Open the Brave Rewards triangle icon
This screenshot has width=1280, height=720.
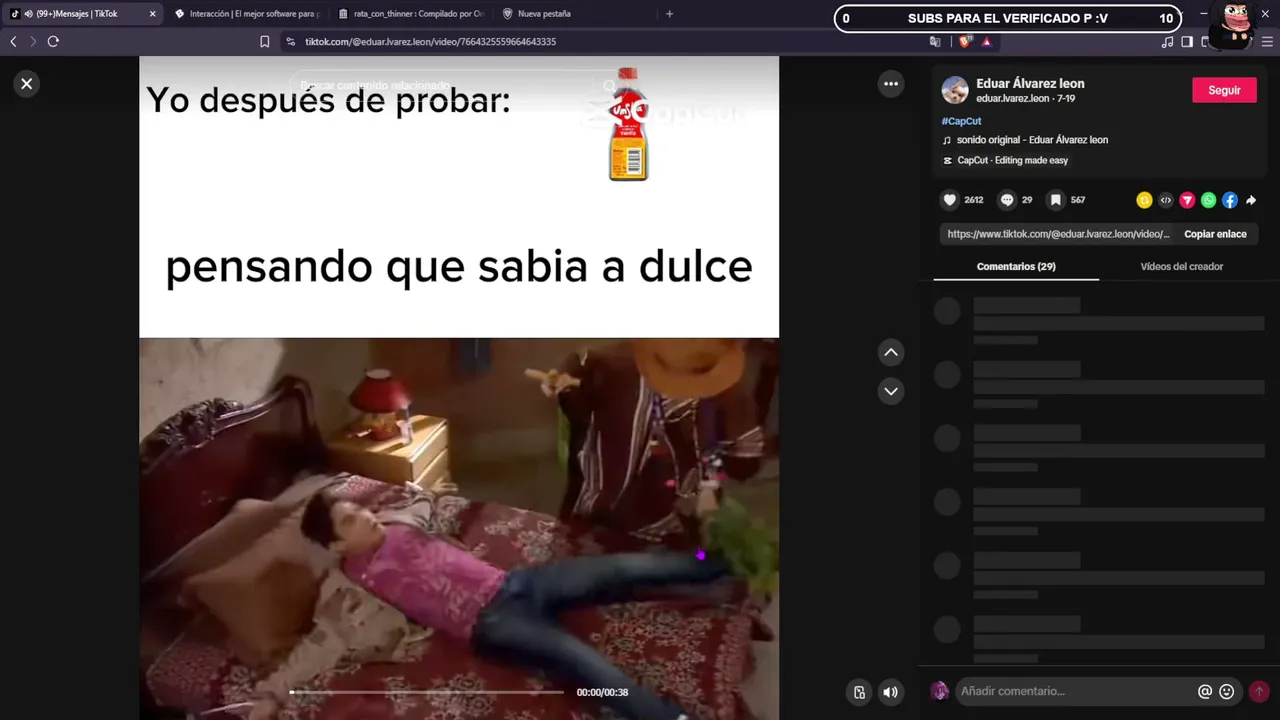[x=987, y=42]
